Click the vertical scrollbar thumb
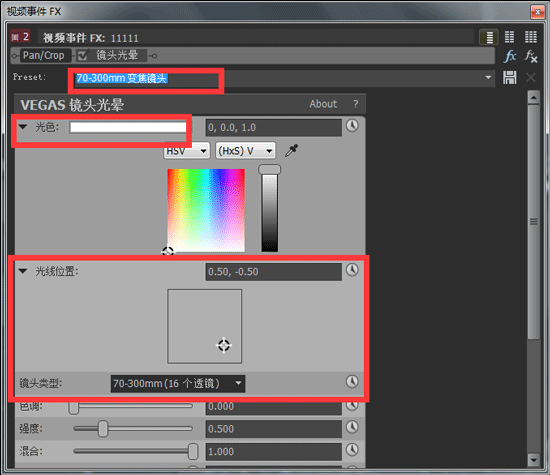This screenshot has height=475, width=550. [534, 221]
